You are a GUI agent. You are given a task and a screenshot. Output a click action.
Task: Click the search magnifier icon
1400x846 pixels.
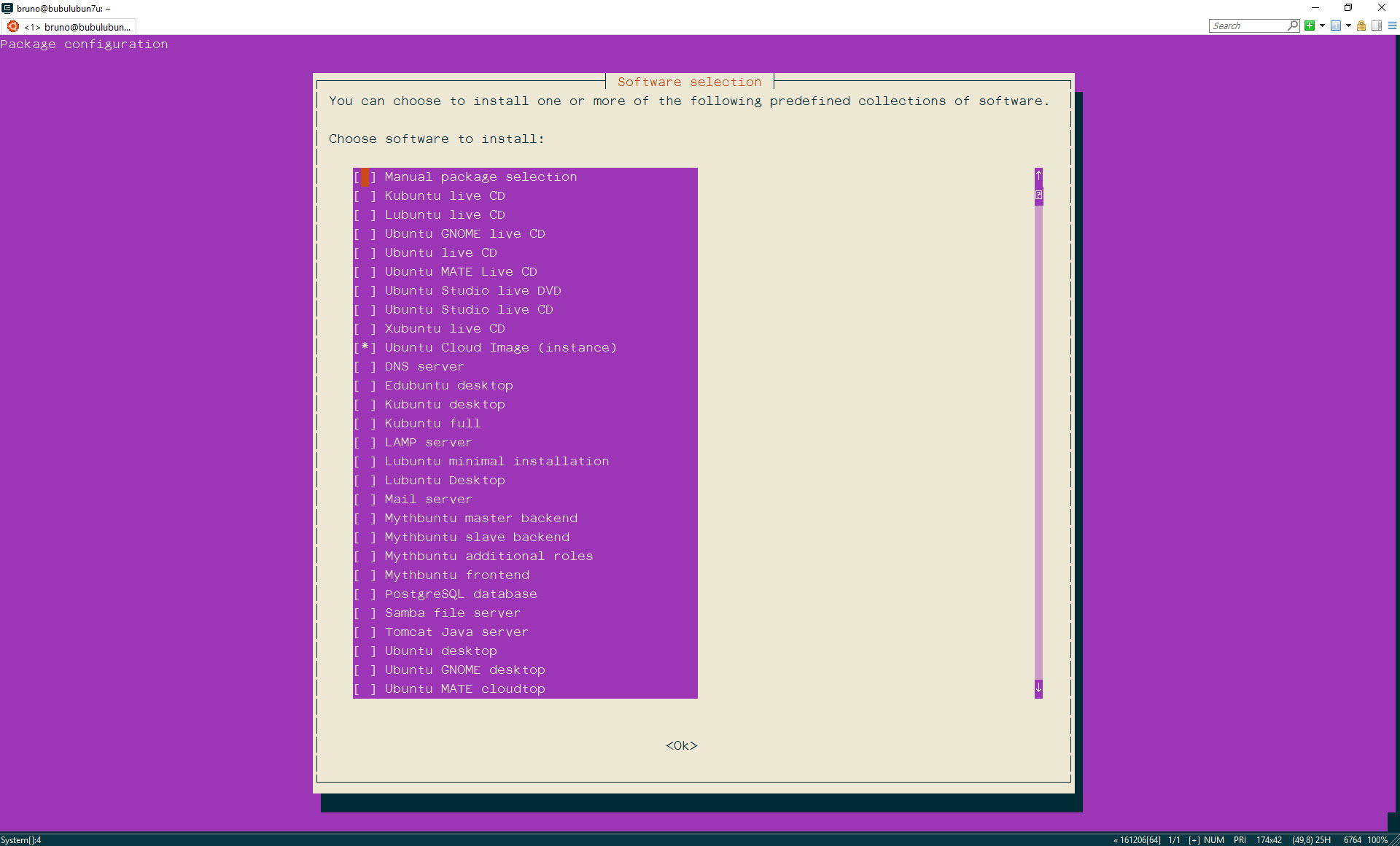(x=1293, y=26)
